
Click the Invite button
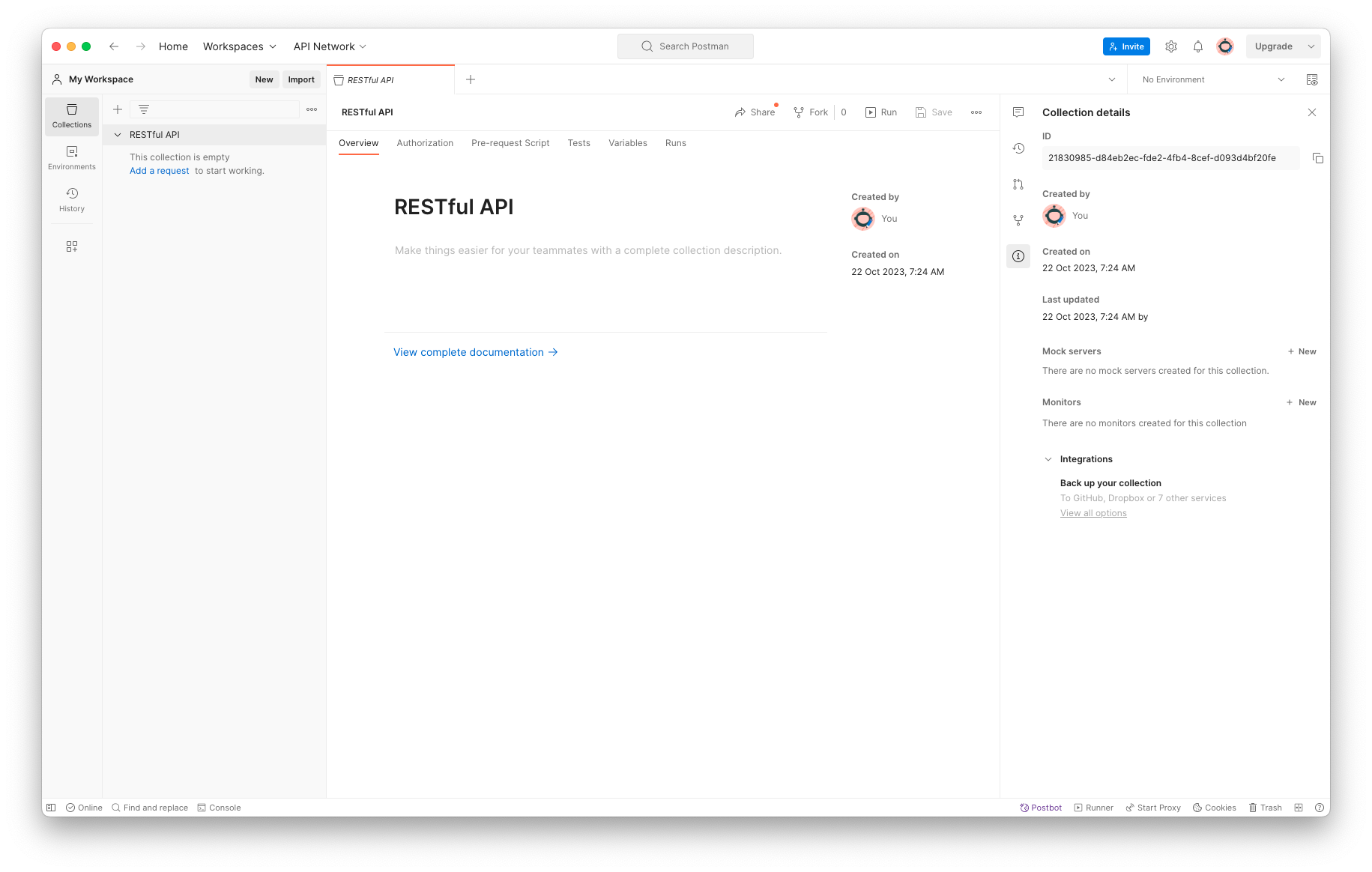[x=1126, y=46]
